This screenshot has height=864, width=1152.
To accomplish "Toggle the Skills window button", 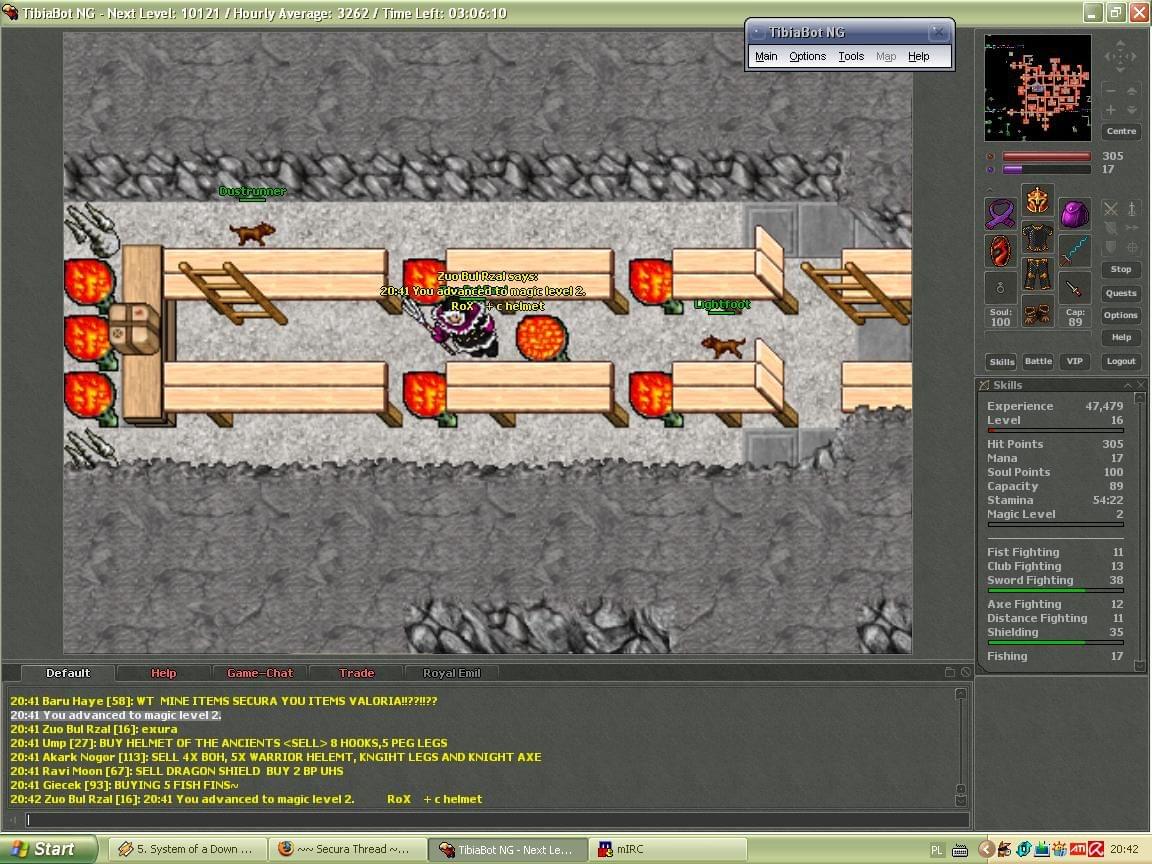I will click(x=1001, y=361).
